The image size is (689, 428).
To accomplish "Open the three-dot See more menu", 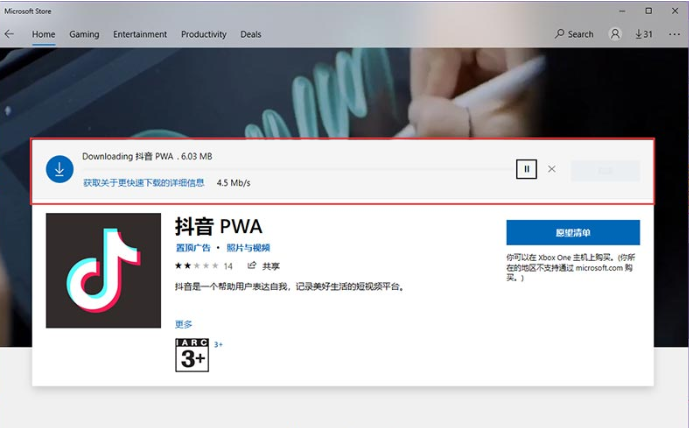I will pos(673,34).
